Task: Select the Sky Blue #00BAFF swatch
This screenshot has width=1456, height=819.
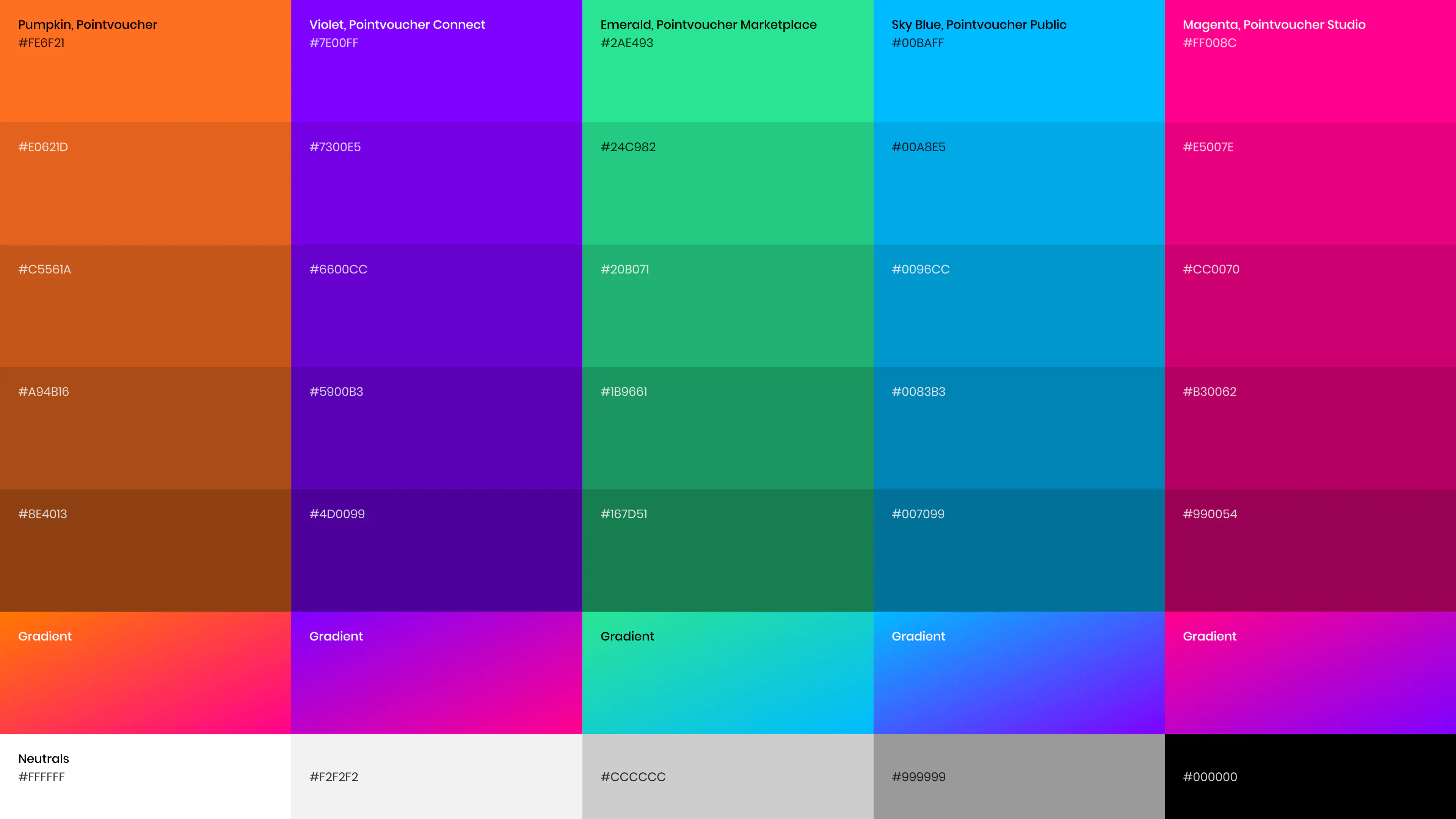Action: (x=1019, y=61)
